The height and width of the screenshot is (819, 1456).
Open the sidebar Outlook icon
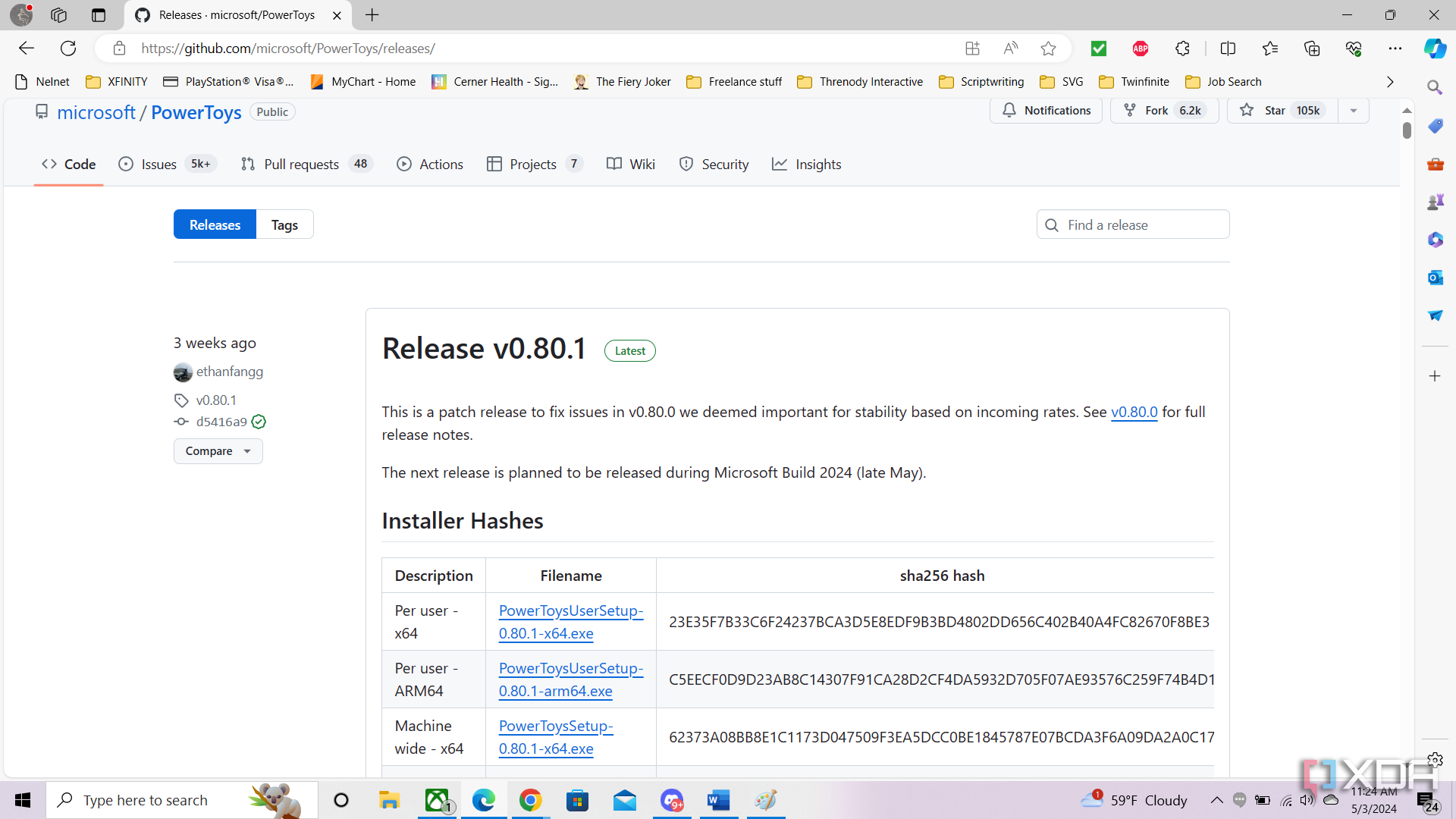pyautogui.click(x=1435, y=278)
